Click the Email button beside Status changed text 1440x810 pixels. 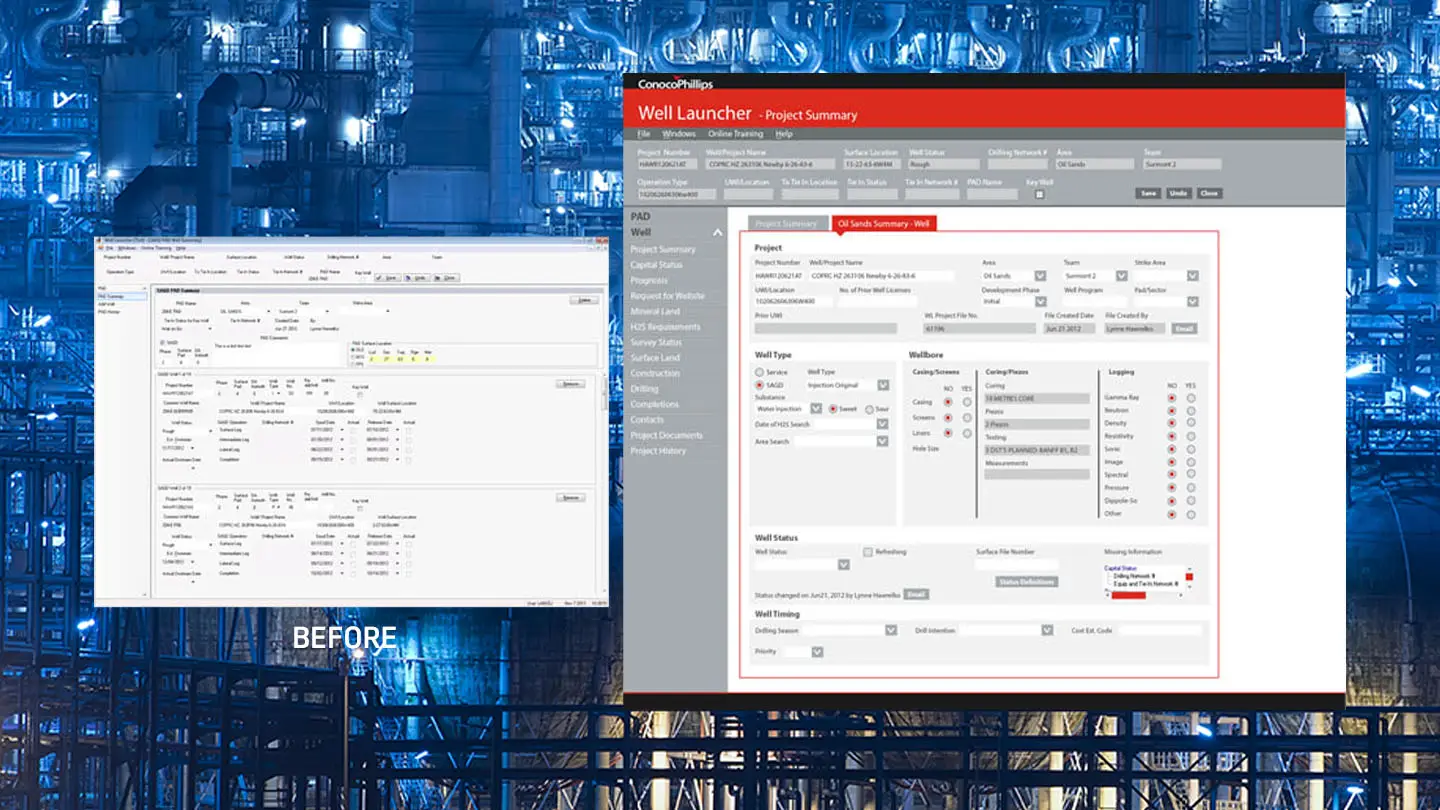916,594
